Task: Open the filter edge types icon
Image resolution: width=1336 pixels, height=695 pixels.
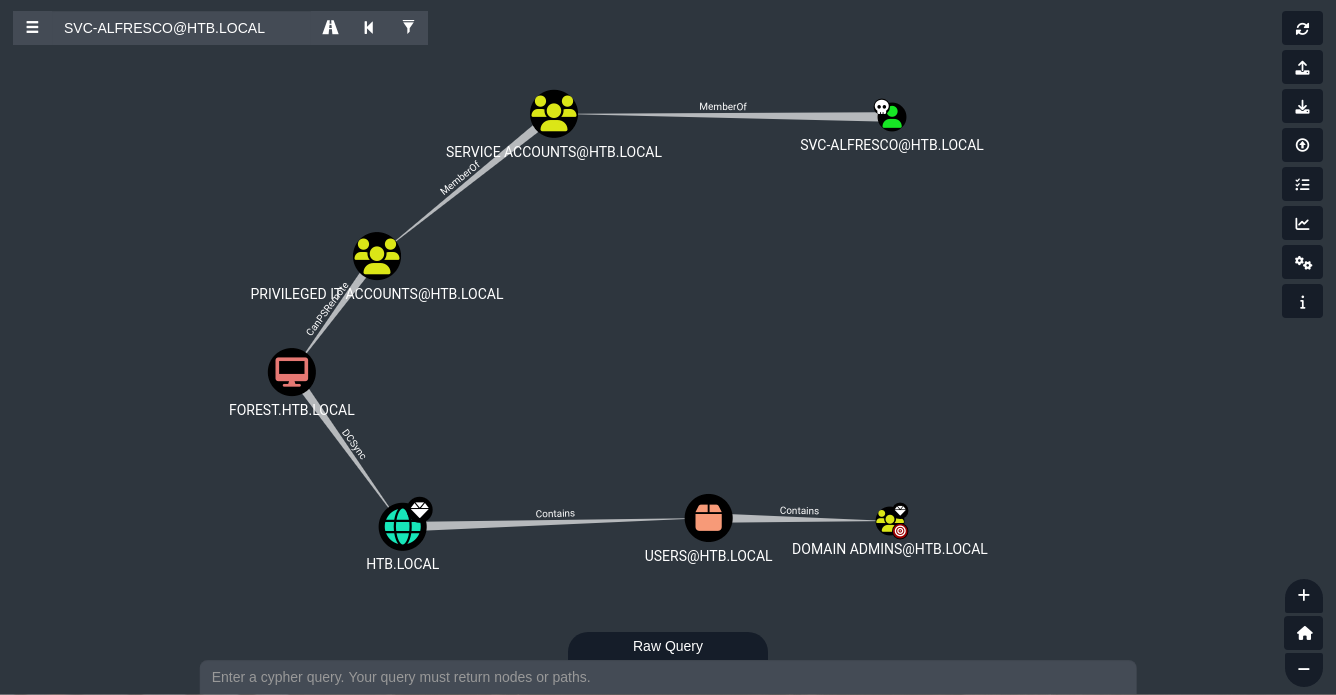Action: (408, 28)
